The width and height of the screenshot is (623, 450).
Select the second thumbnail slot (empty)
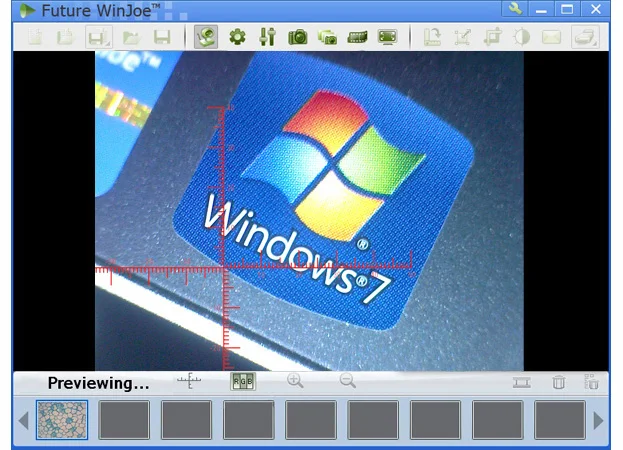pyautogui.click(x=124, y=420)
